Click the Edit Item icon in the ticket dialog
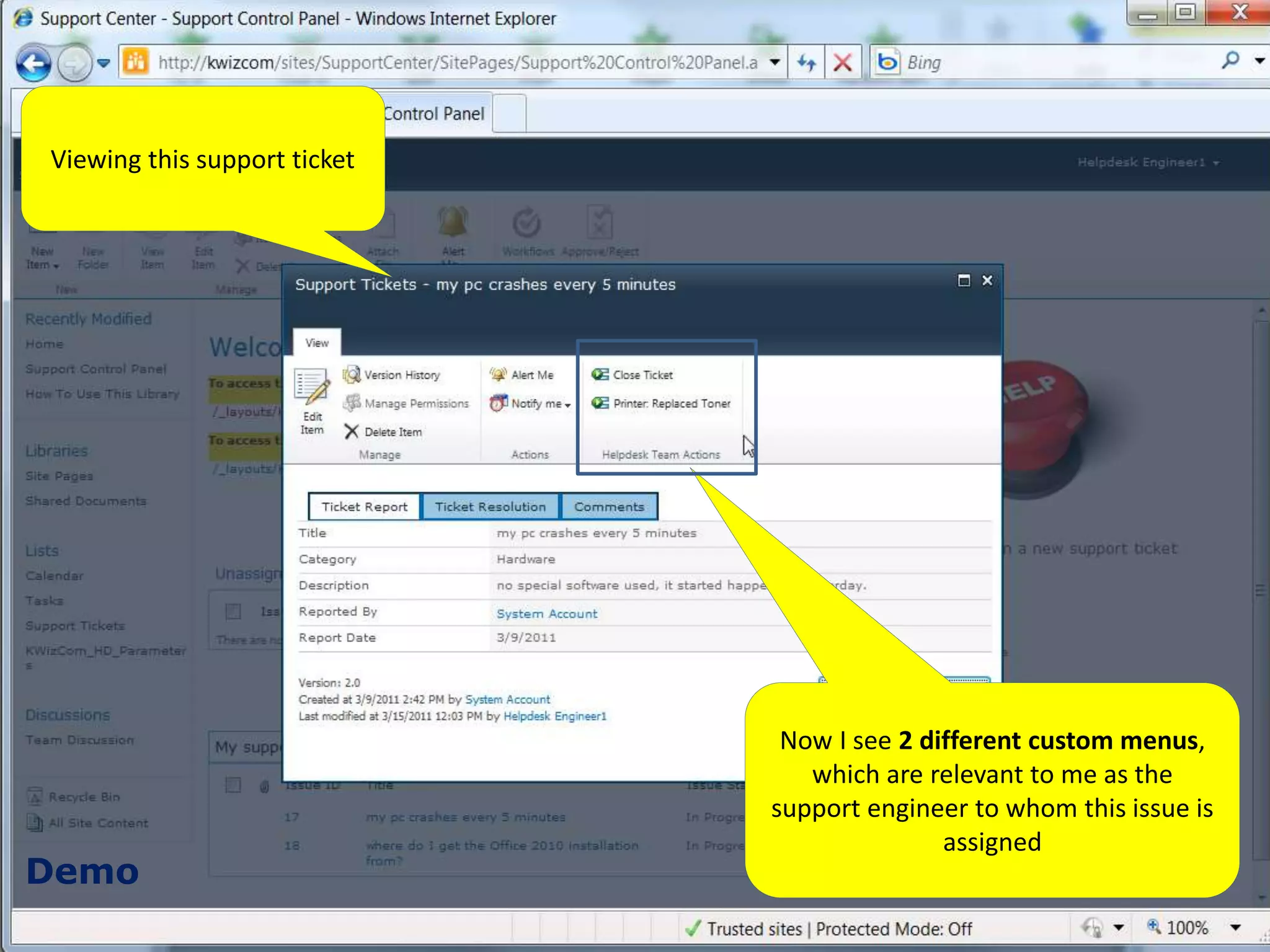 coord(313,401)
